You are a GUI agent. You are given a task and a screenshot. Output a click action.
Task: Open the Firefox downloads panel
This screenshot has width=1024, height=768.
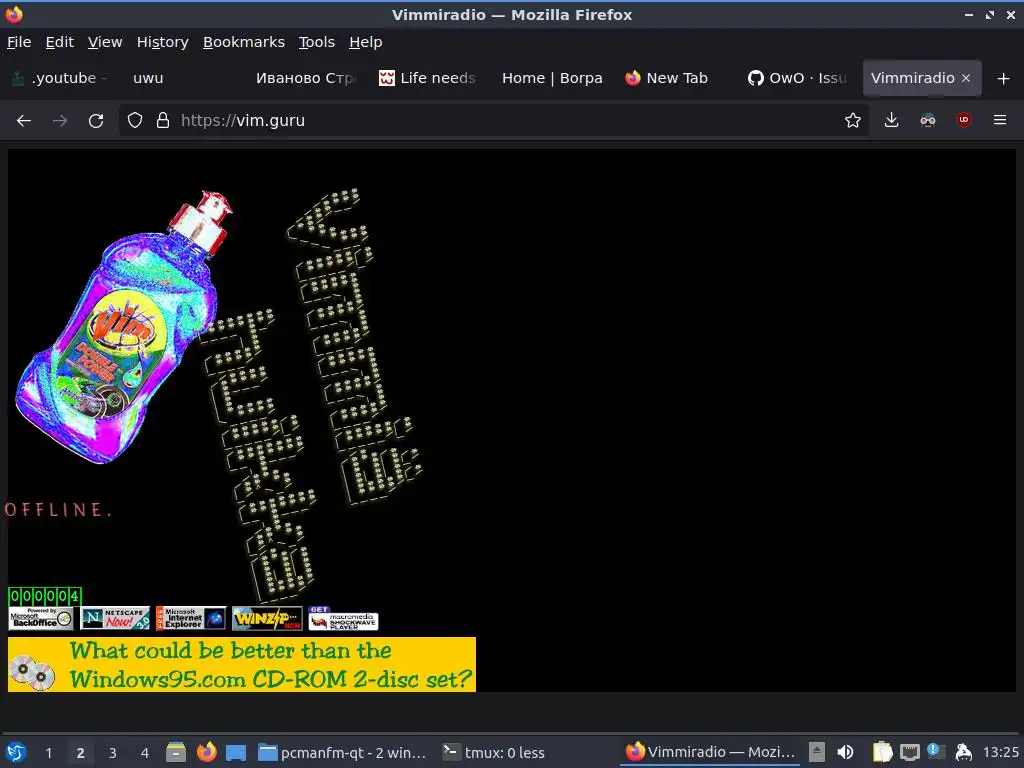click(x=891, y=120)
